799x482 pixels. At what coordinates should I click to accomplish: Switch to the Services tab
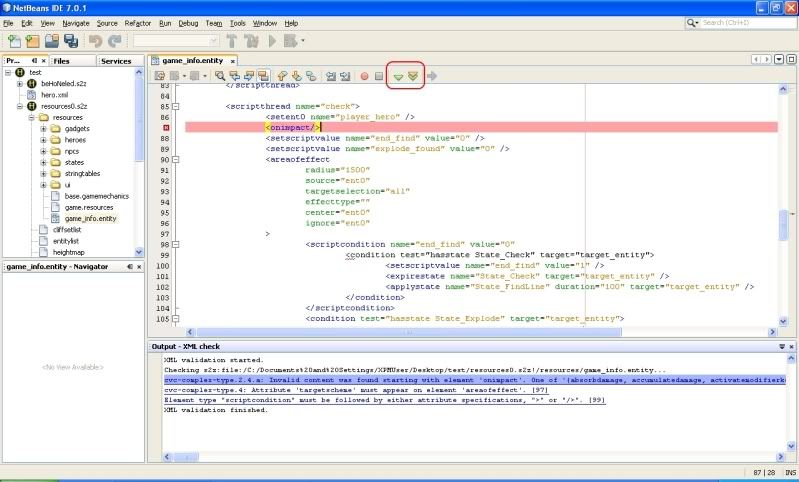[115, 61]
